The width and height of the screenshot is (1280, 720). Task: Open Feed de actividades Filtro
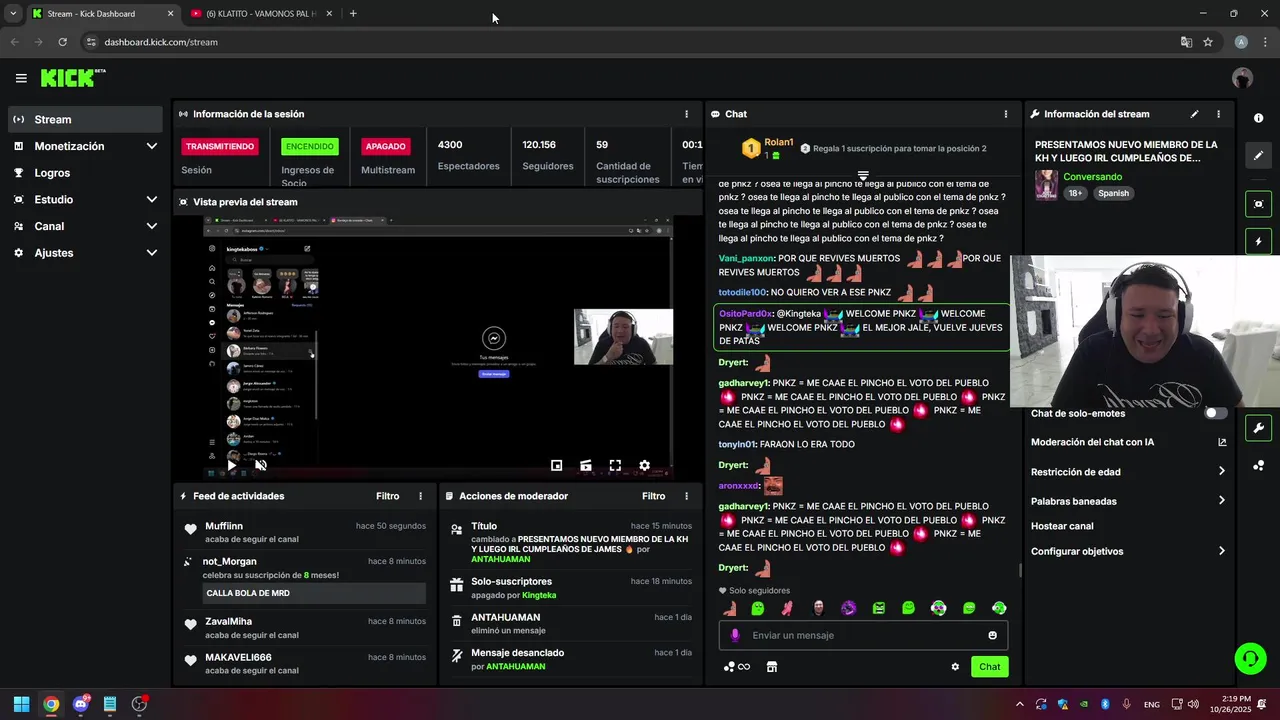pyautogui.click(x=387, y=496)
